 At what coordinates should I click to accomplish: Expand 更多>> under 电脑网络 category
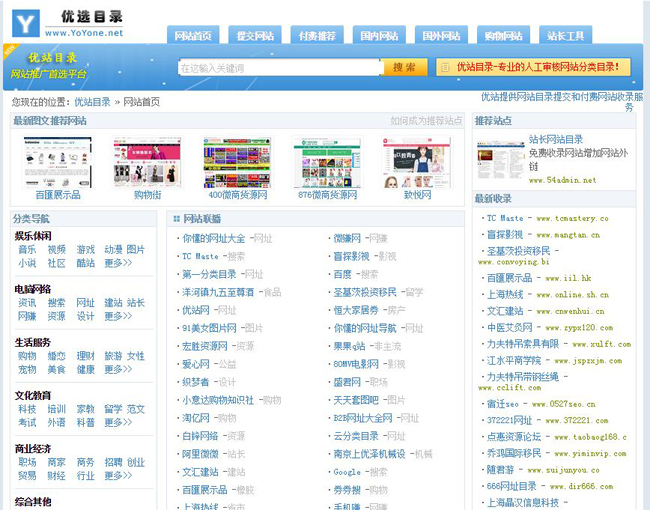[118, 316]
